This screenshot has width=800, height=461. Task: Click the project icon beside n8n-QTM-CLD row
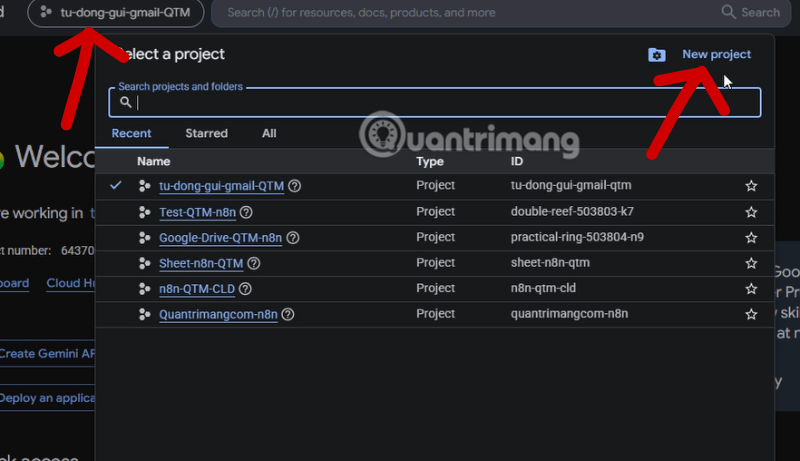[x=144, y=289]
